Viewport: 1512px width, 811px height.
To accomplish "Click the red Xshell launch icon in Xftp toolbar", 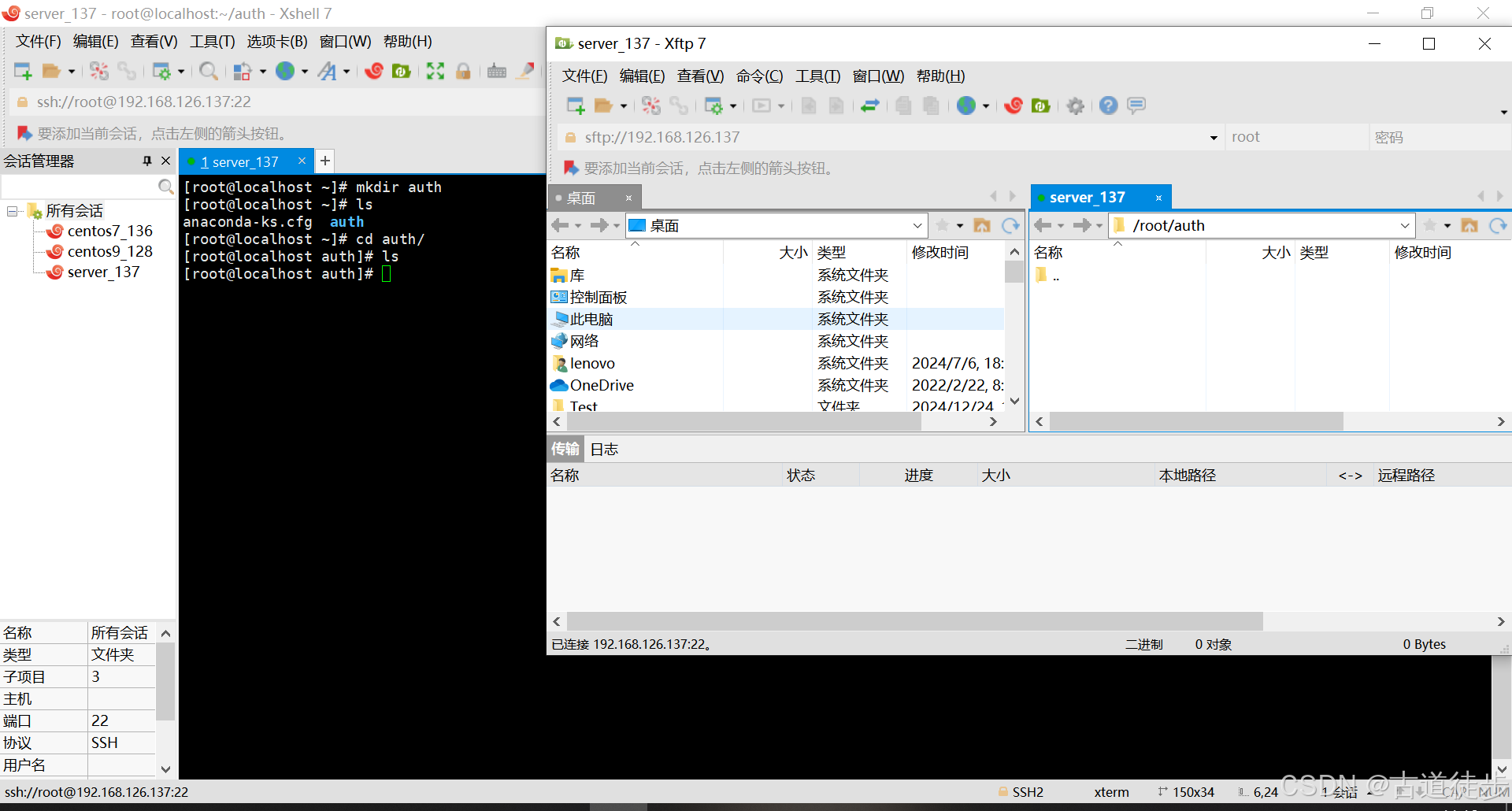I will (x=1014, y=106).
